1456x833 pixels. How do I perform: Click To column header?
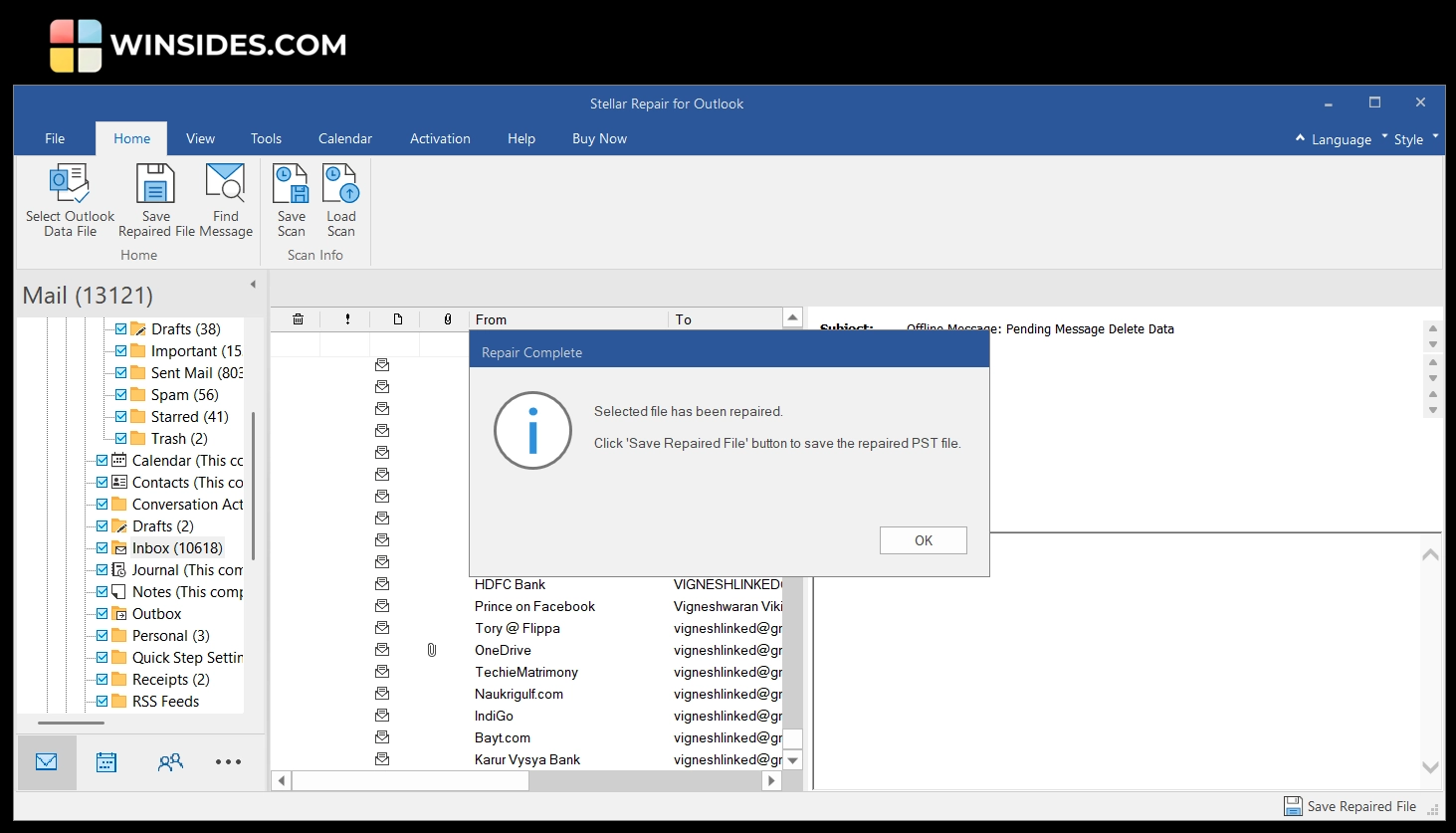point(726,319)
